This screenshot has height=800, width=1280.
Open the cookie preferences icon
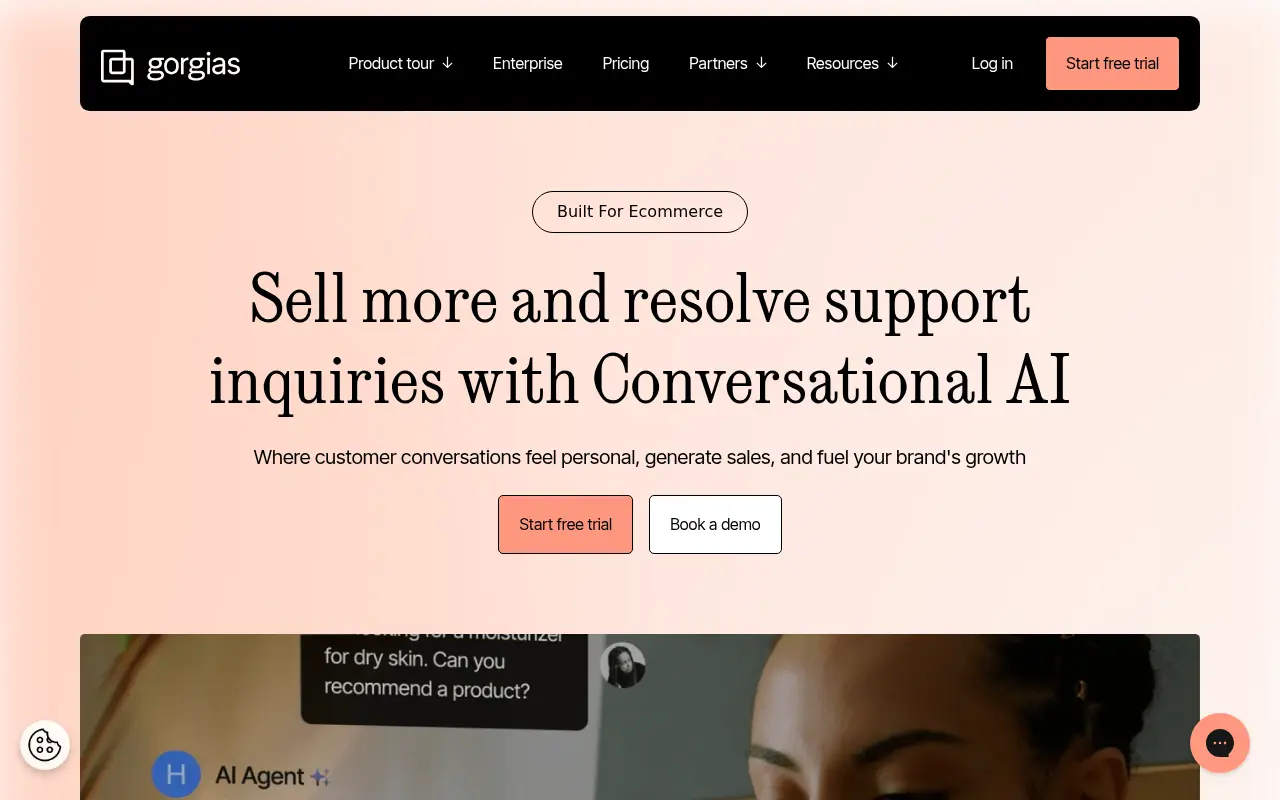[x=45, y=745]
